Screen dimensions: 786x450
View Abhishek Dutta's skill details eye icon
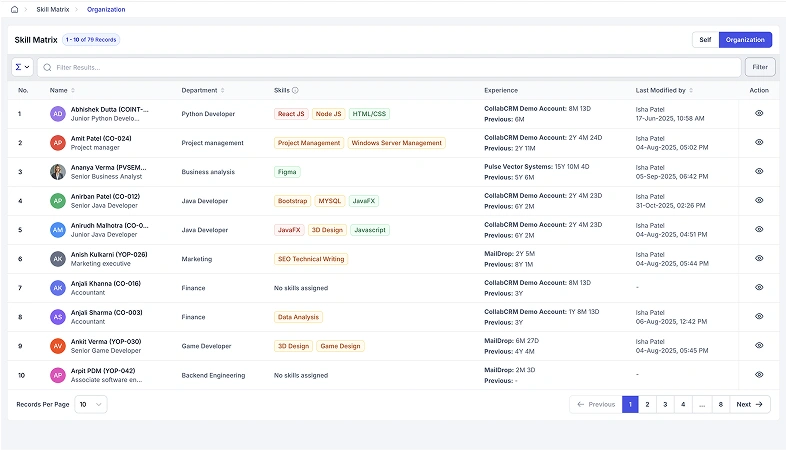759,114
